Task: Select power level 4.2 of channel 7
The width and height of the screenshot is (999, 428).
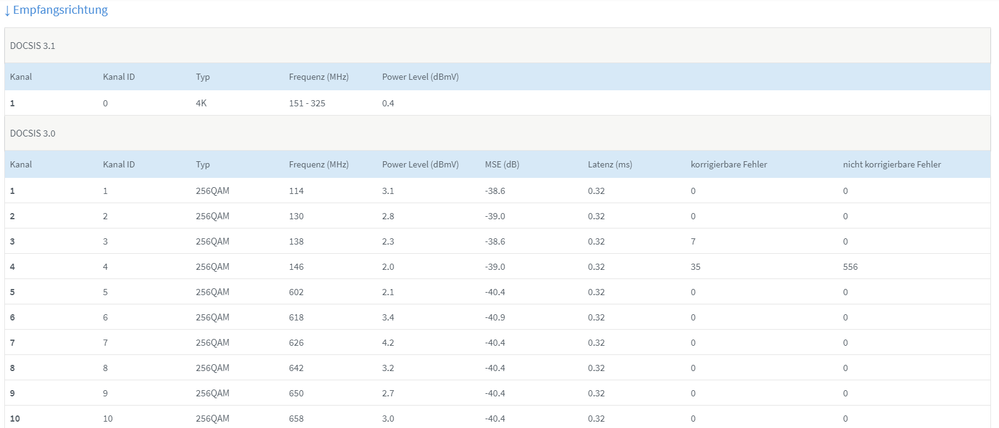Action: (388, 343)
